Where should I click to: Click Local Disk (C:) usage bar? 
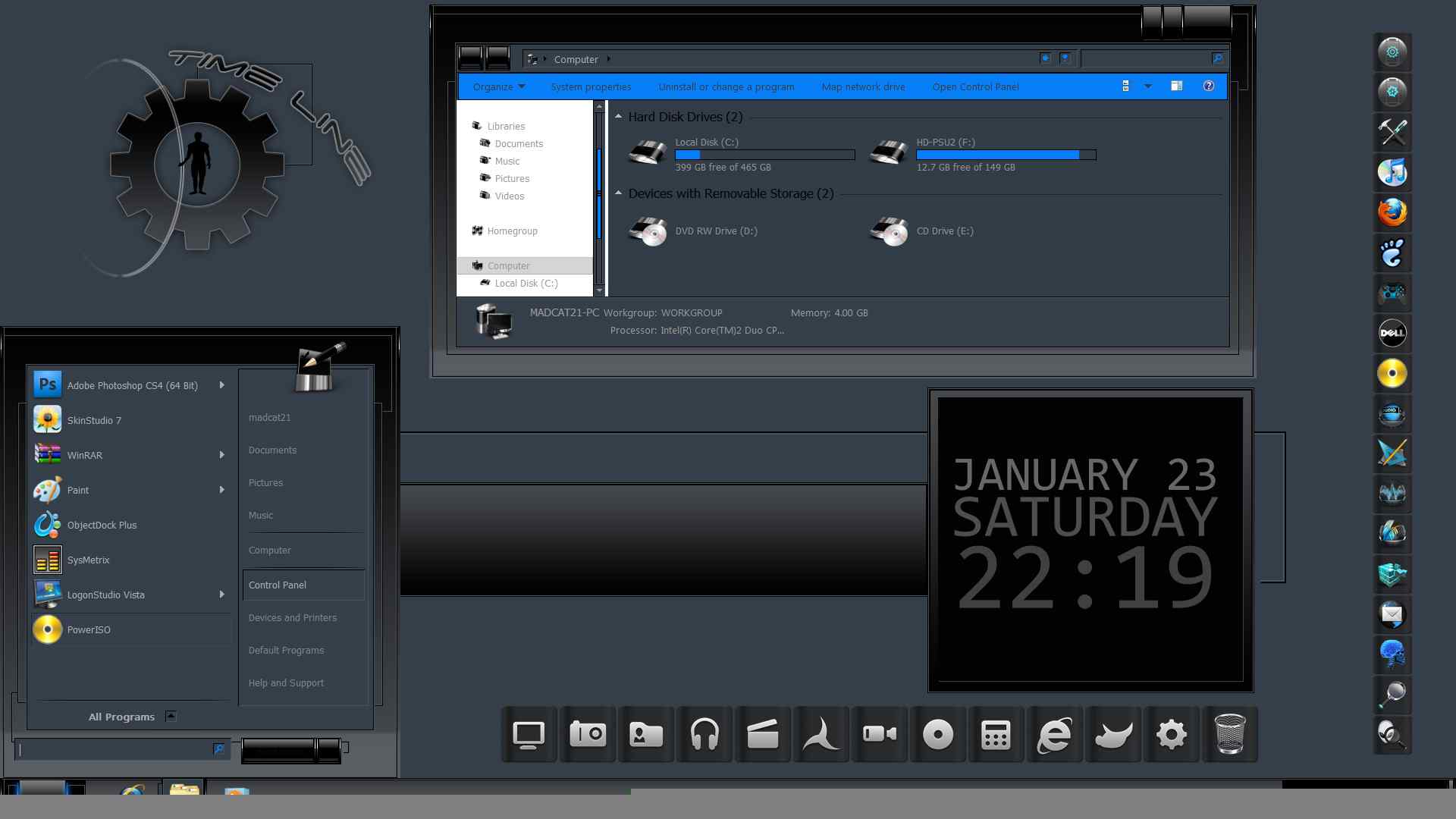[x=765, y=155]
